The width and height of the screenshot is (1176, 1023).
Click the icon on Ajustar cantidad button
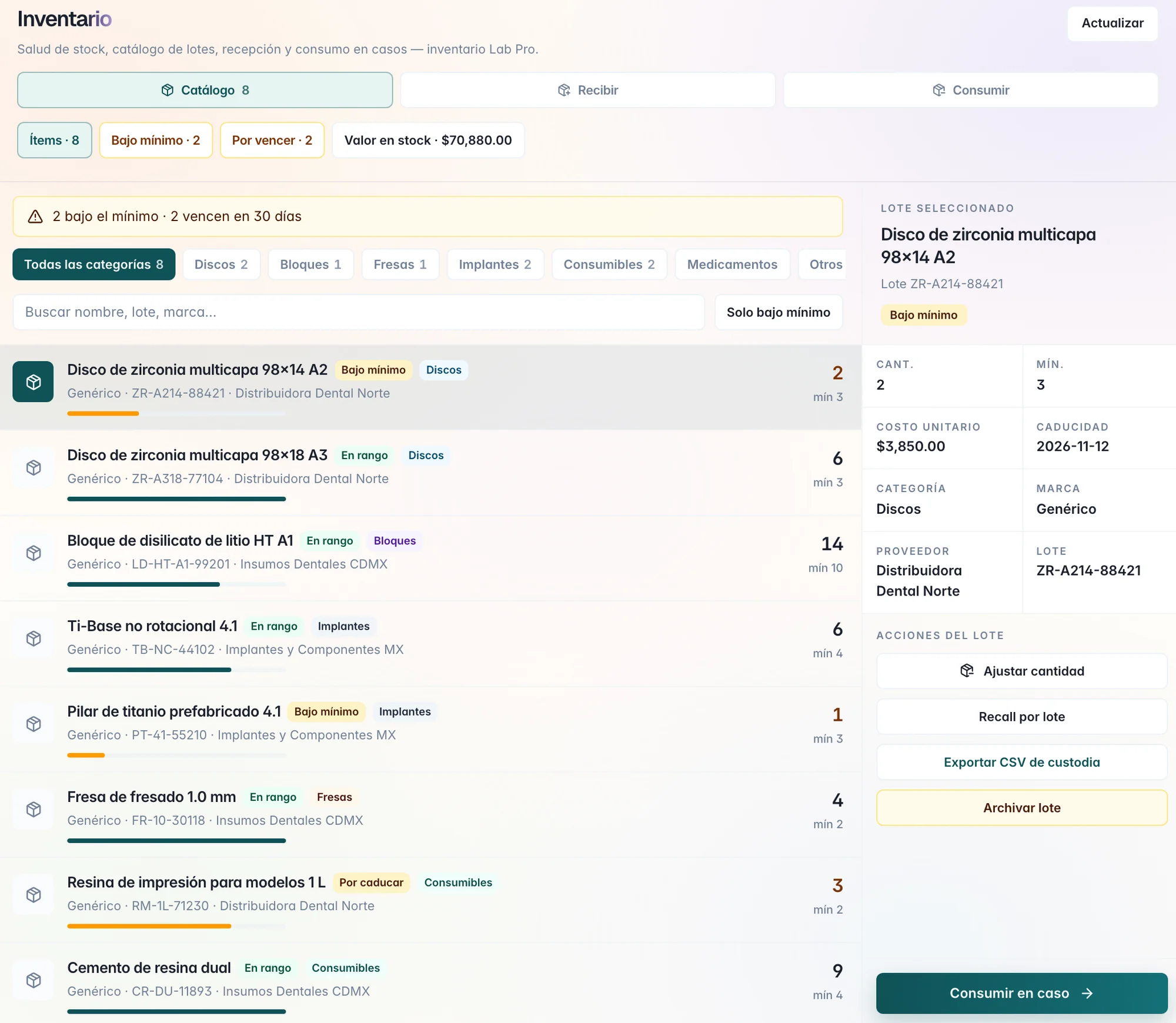pyautogui.click(x=967, y=671)
